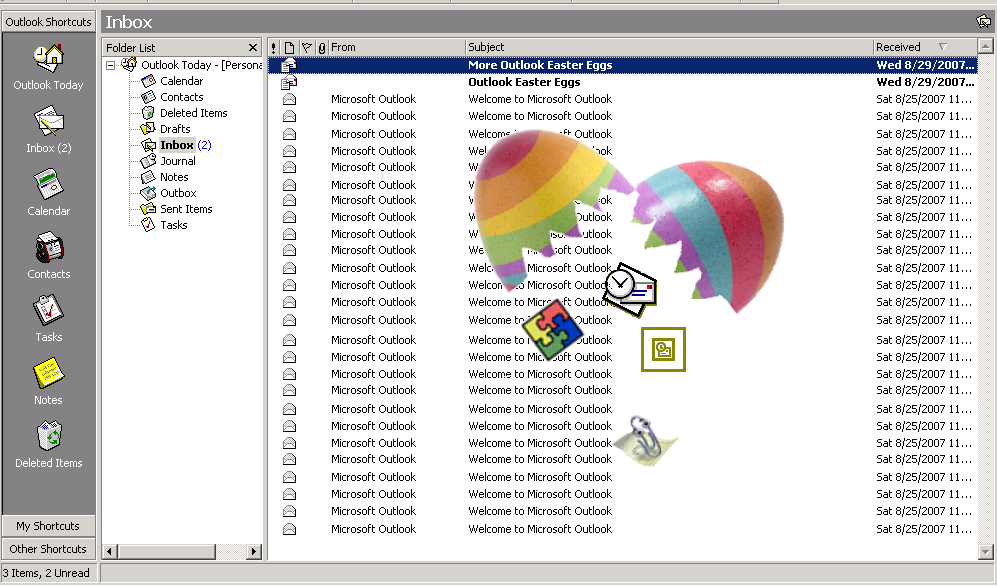Toggle Received column sort direction arrow

pyautogui.click(x=943, y=47)
